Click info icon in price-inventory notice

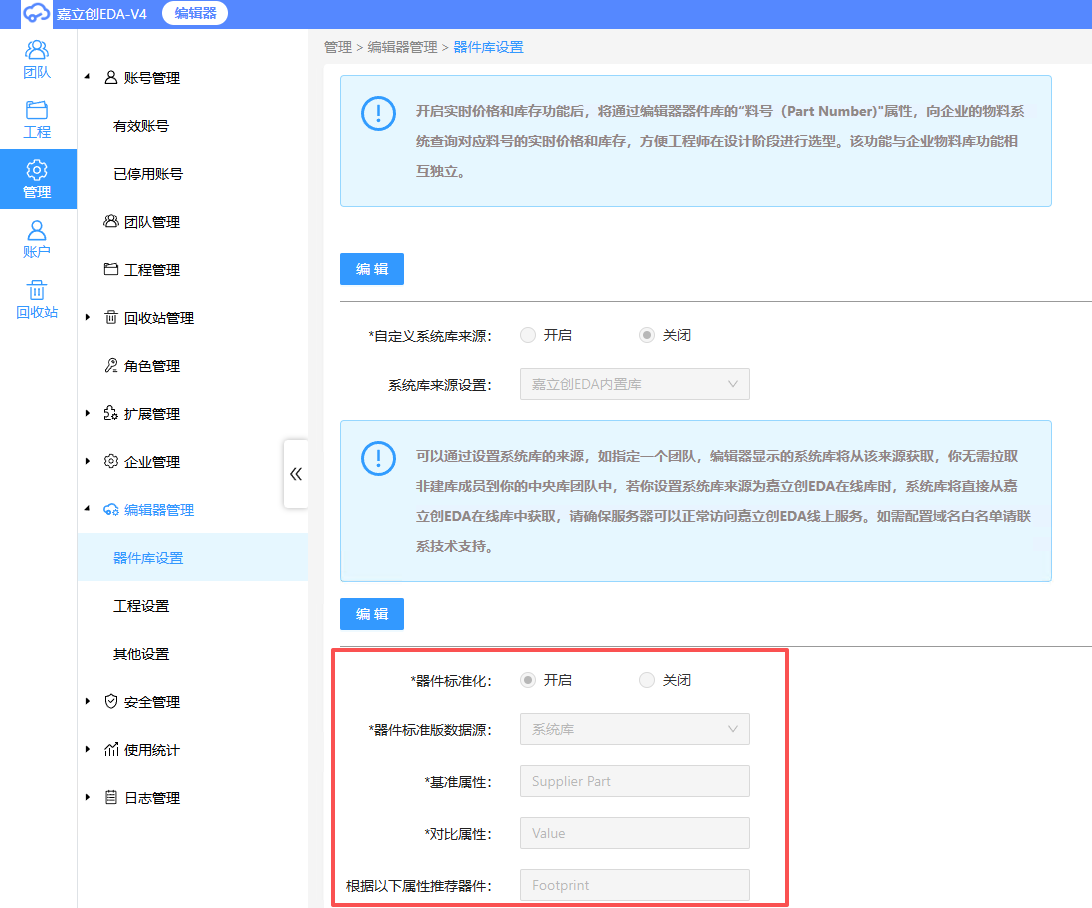378,113
